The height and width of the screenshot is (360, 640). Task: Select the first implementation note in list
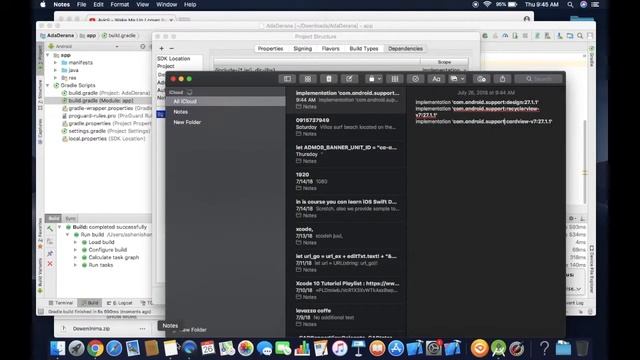[346, 100]
